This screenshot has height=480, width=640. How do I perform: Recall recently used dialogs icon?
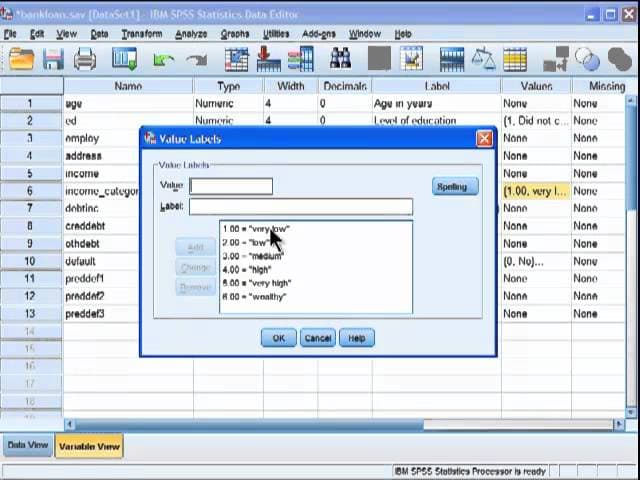125,59
